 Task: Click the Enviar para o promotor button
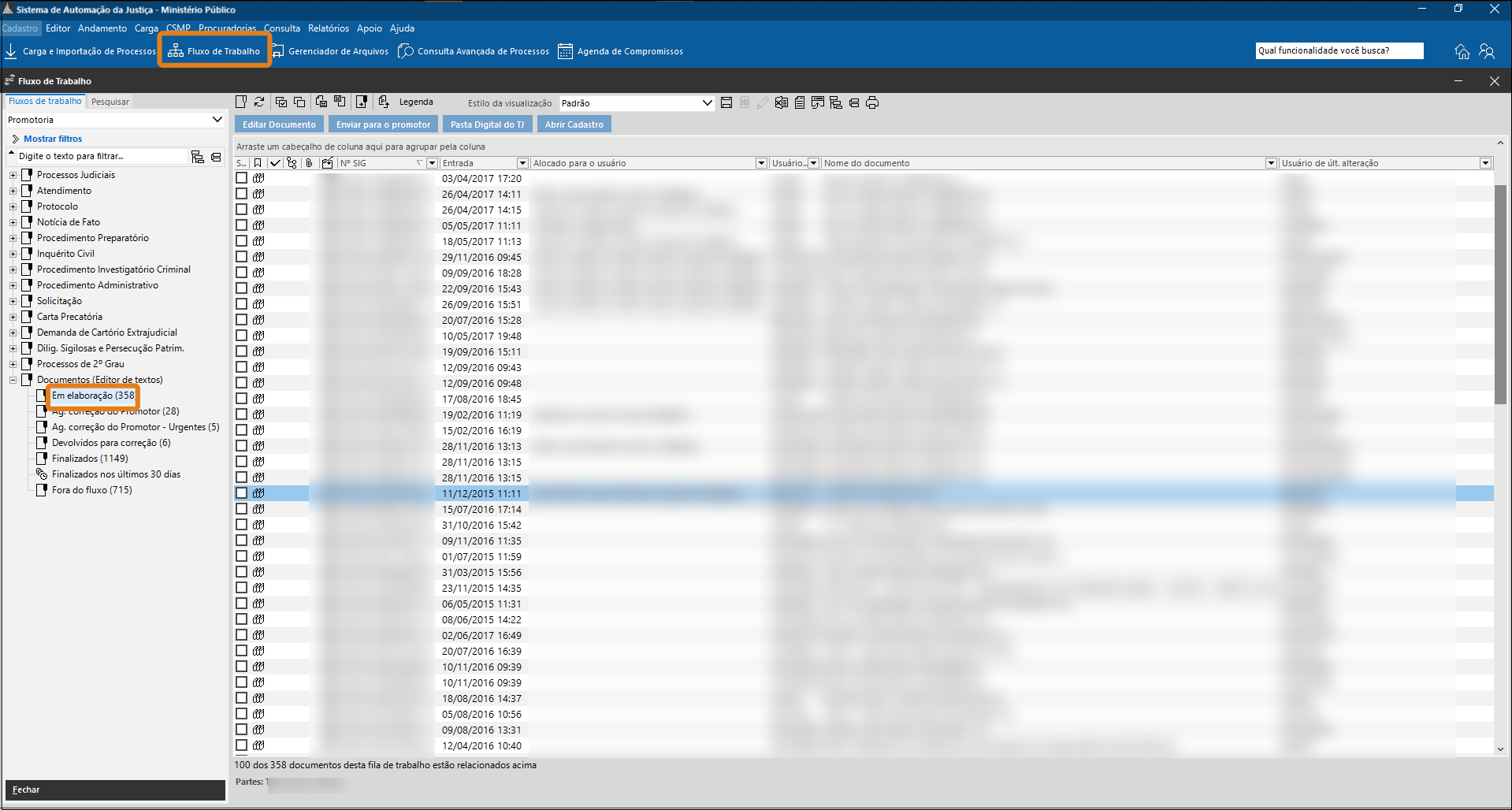[x=383, y=124]
